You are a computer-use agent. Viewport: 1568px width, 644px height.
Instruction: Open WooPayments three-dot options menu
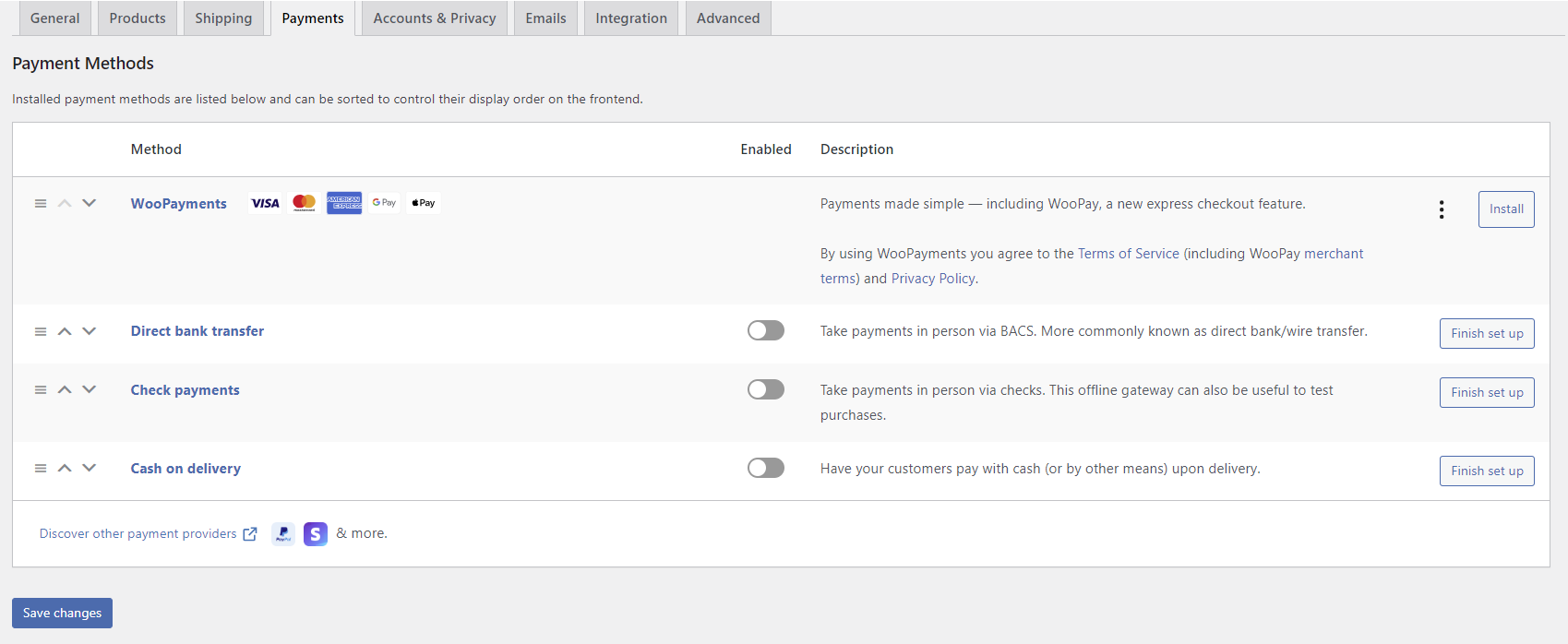[x=1441, y=209]
